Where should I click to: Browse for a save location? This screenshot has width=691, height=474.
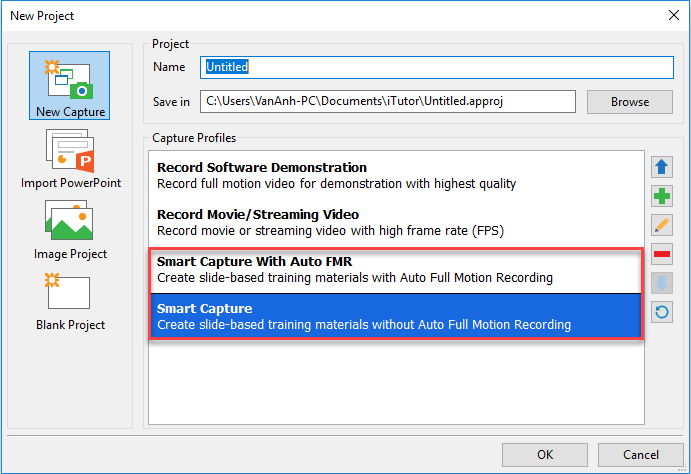630,102
